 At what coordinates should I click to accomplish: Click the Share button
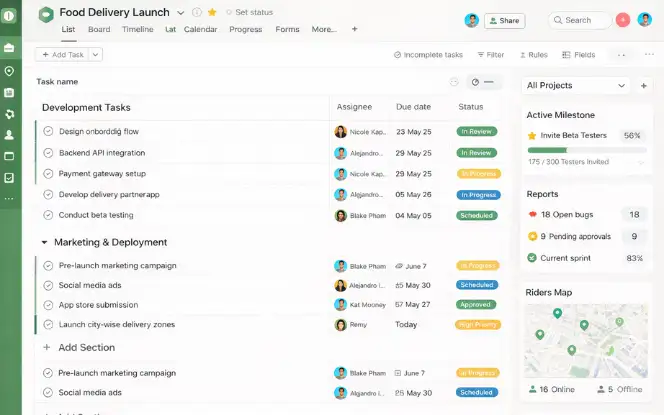(504, 20)
